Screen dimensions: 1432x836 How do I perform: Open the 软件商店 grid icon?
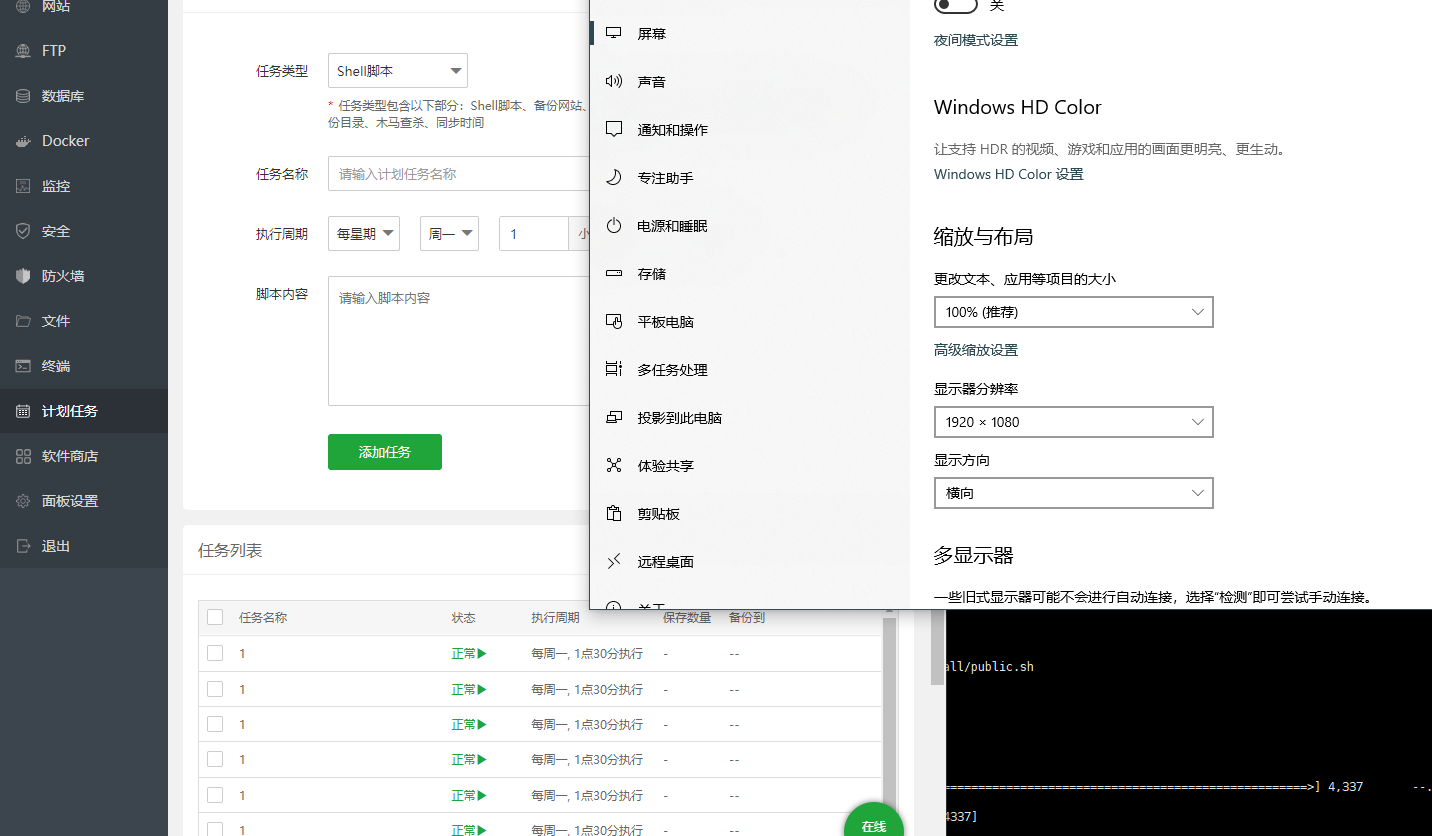click(23, 456)
